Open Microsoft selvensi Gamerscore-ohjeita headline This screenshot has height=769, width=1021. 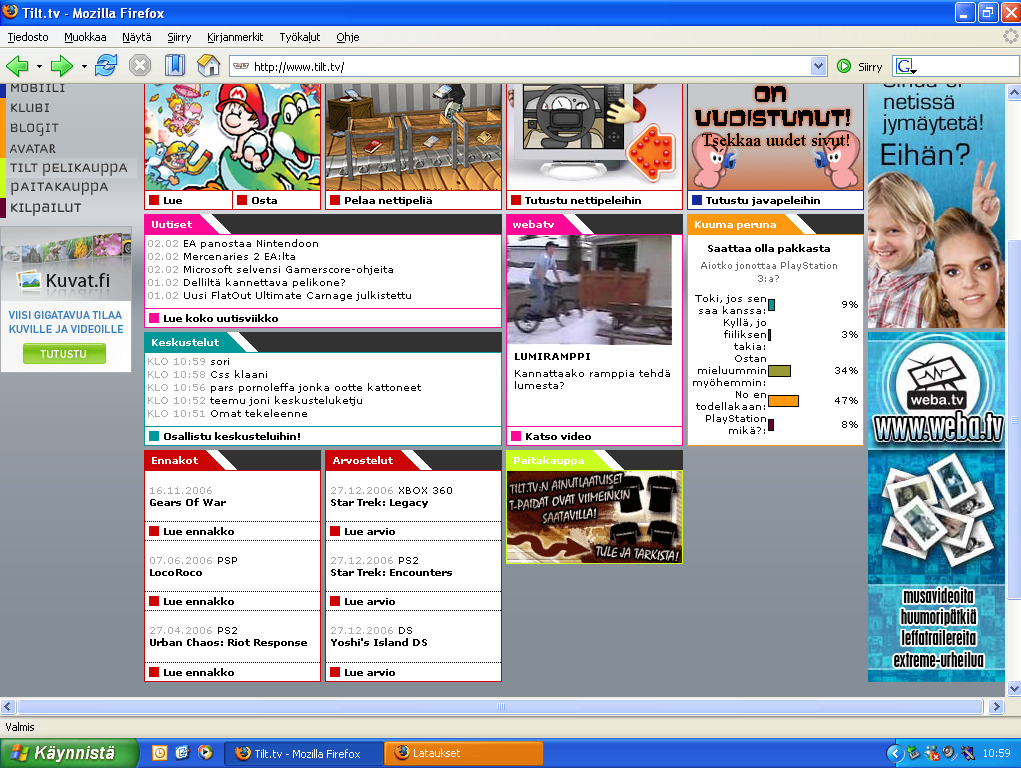tap(288, 270)
